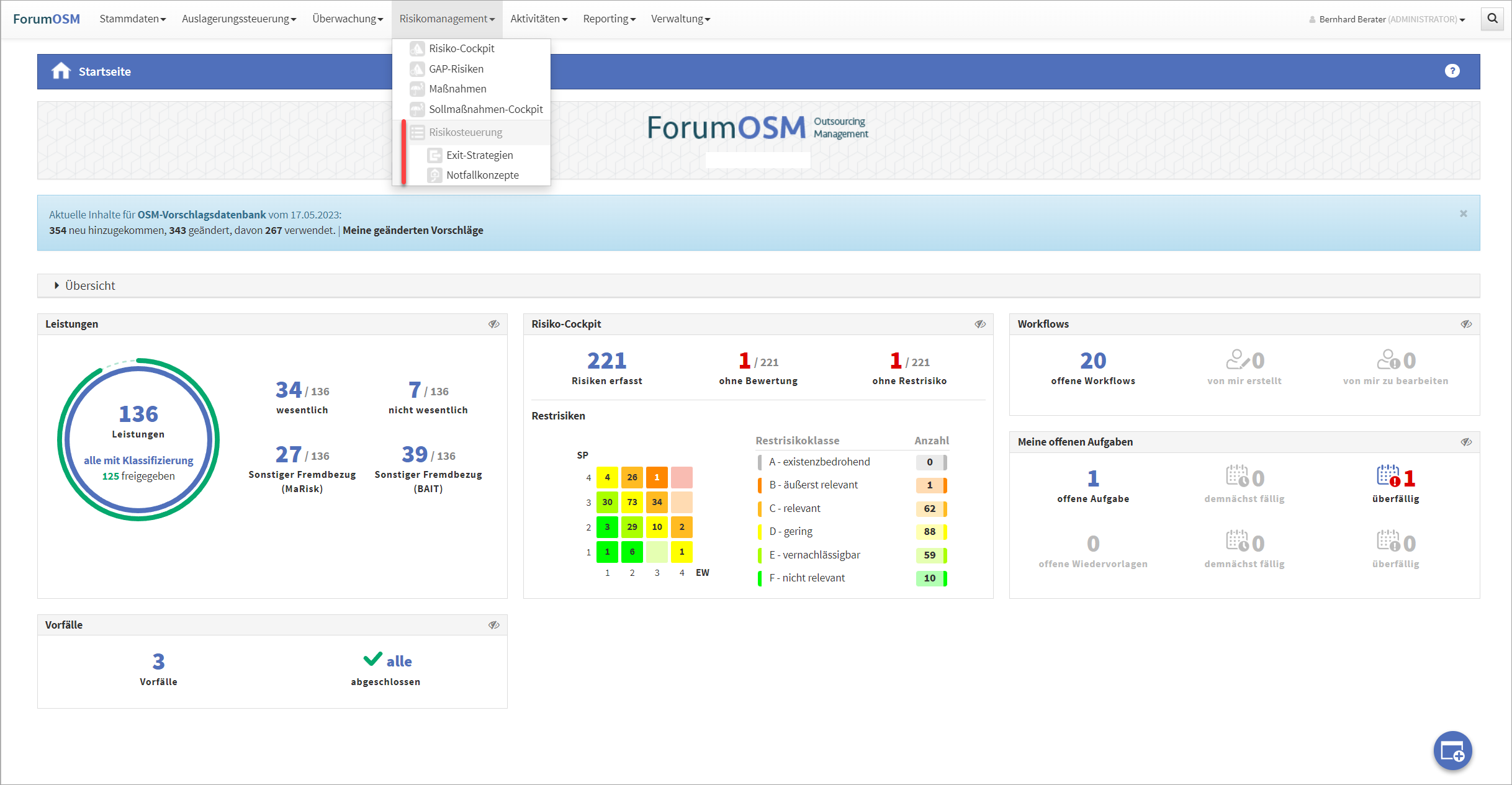
Task: Open the help question mark icon
Action: pos(1452,71)
